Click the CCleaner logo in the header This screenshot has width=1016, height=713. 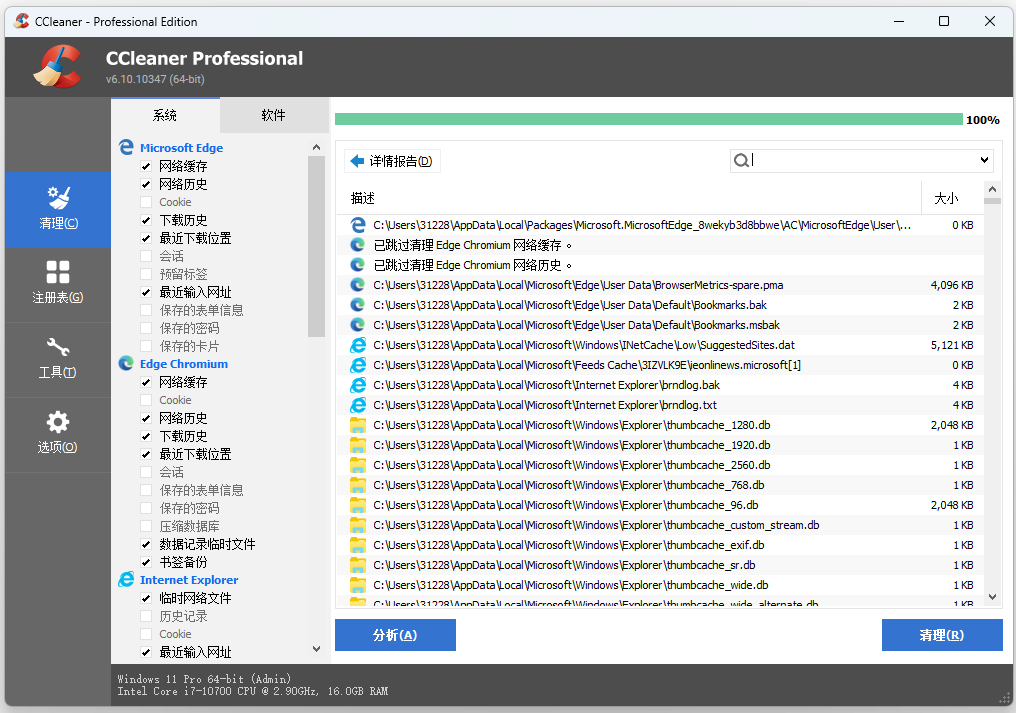click(58, 66)
